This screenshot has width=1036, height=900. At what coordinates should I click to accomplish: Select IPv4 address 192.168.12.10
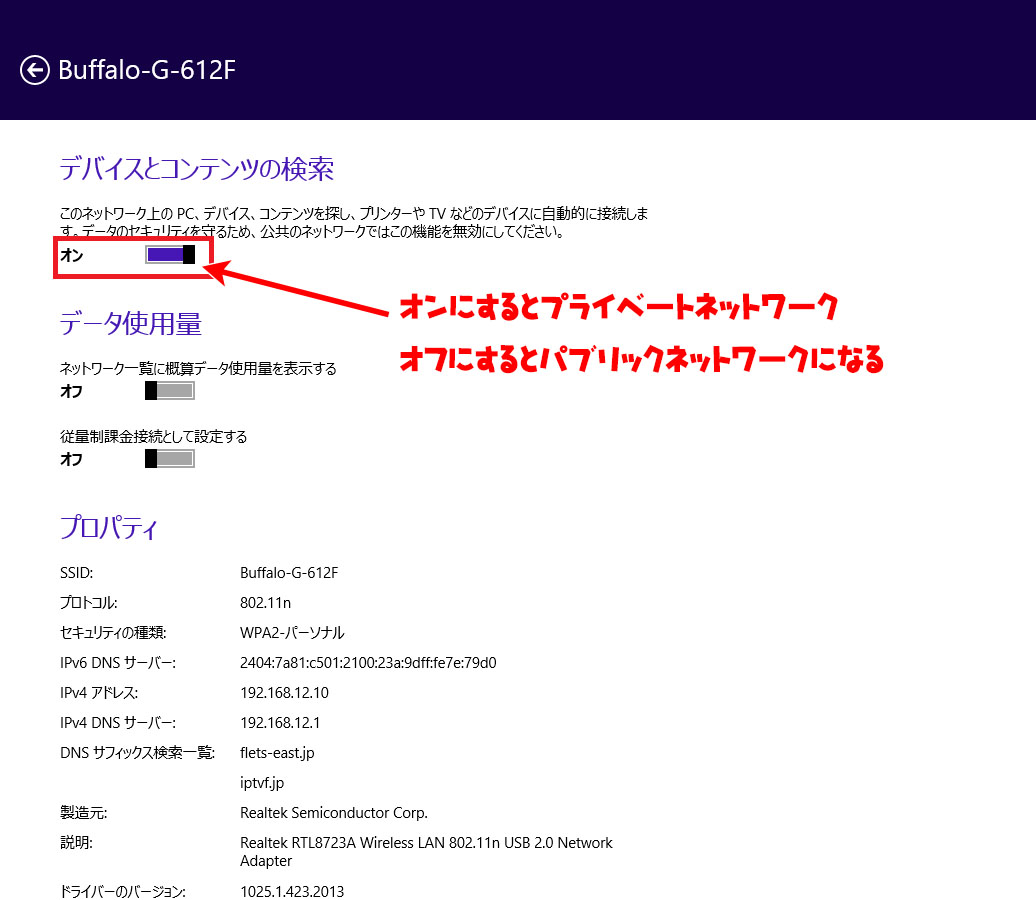coord(284,693)
